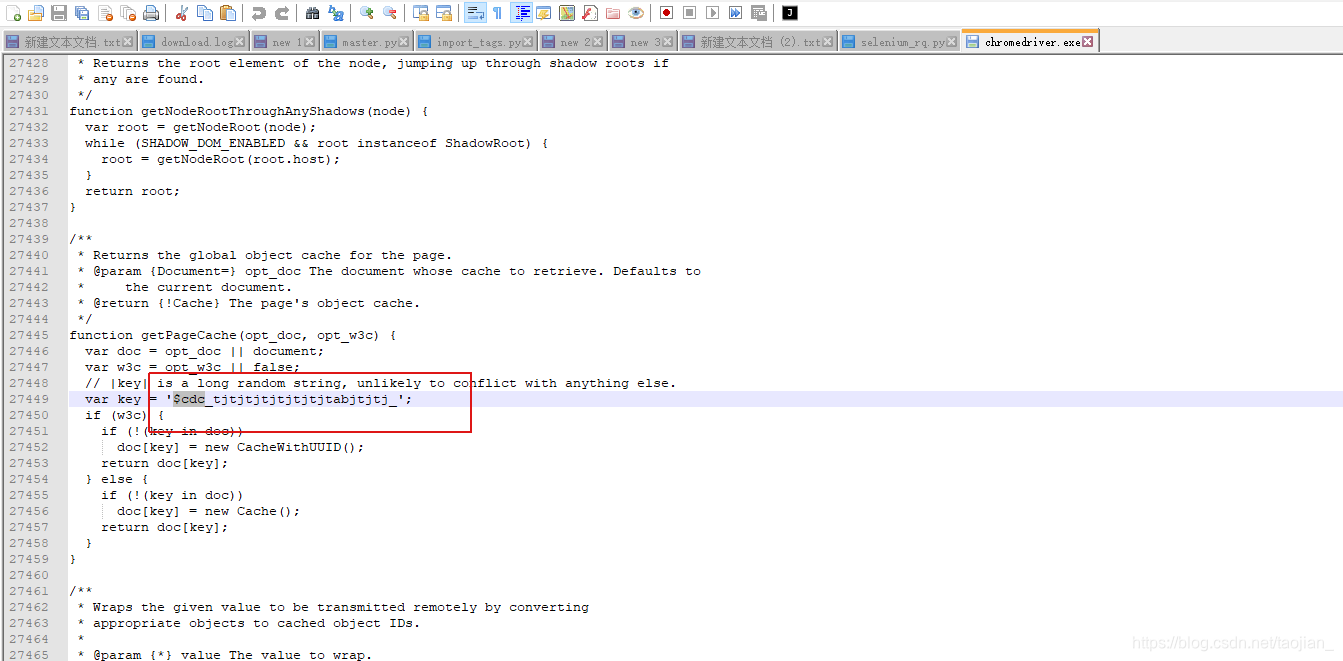The height and width of the screenshot is (661, 1343).
Task: Click line number 27449 in the margin
Action: [x=29, y=399]
